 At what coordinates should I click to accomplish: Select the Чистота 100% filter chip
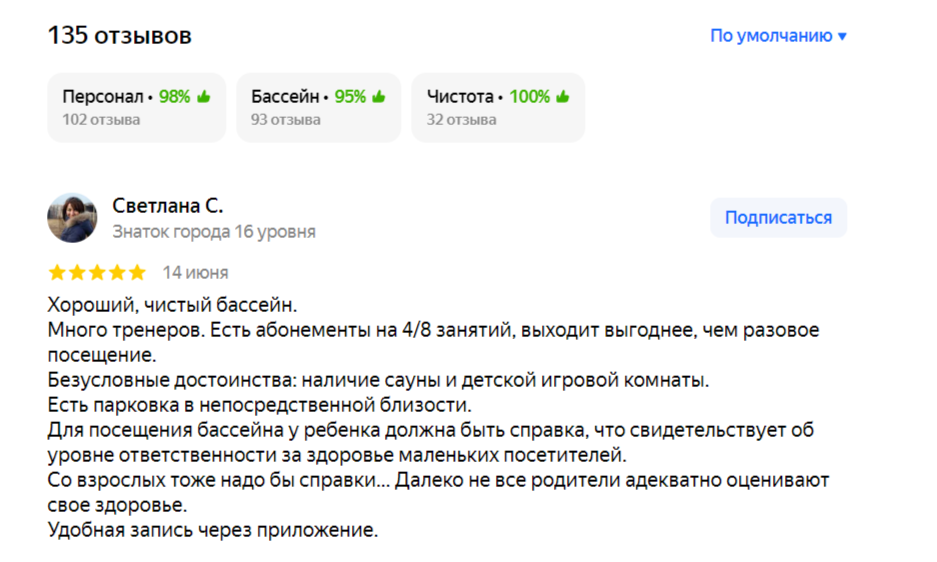(498, 108)
